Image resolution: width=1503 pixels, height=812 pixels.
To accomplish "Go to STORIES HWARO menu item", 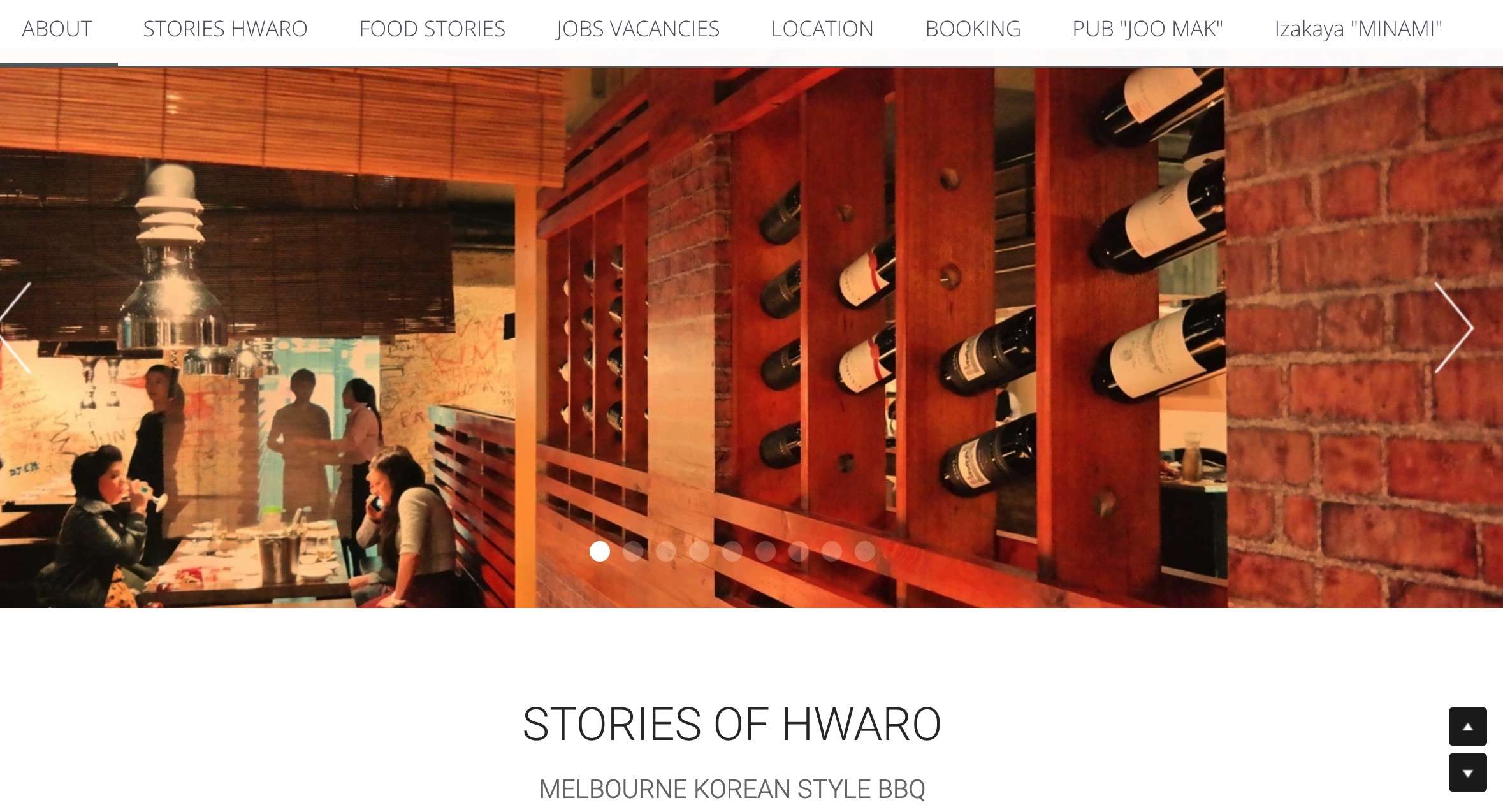I will (225, 29).
